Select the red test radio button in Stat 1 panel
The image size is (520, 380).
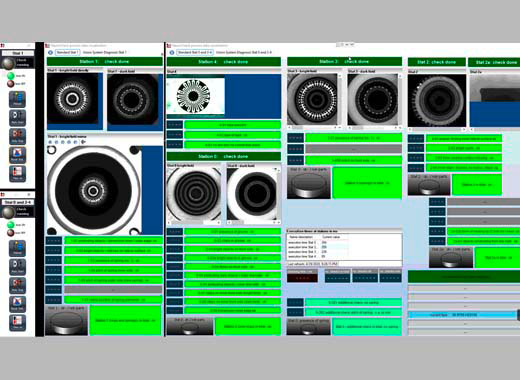tap(11, 84)
